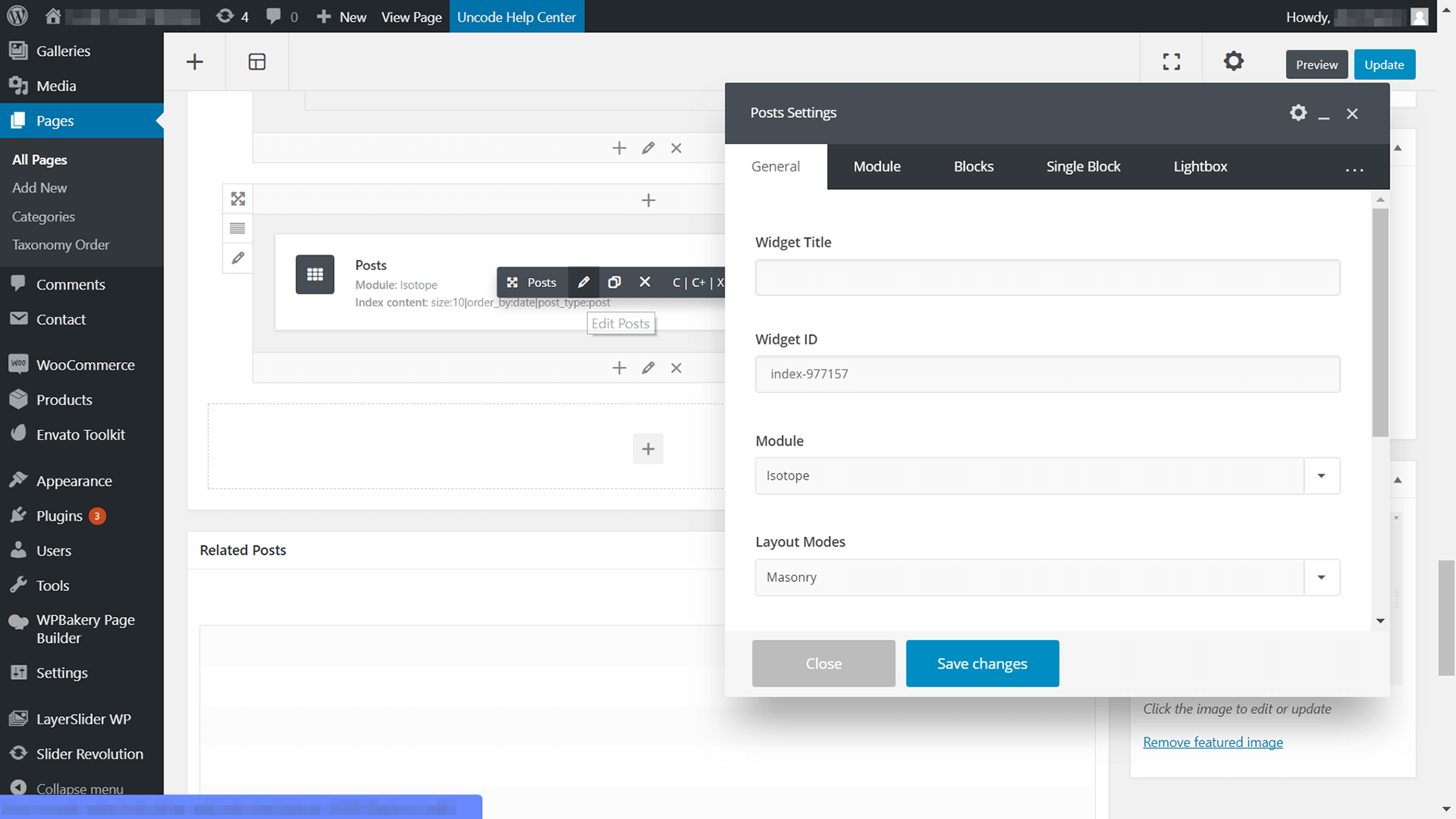Click the Update button
Image resolution: width=1456 pixels, height=819 pixels.
(1384, 65)
